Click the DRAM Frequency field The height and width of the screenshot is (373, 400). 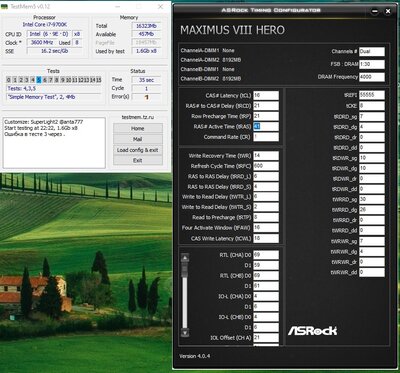tap(372, 77)
